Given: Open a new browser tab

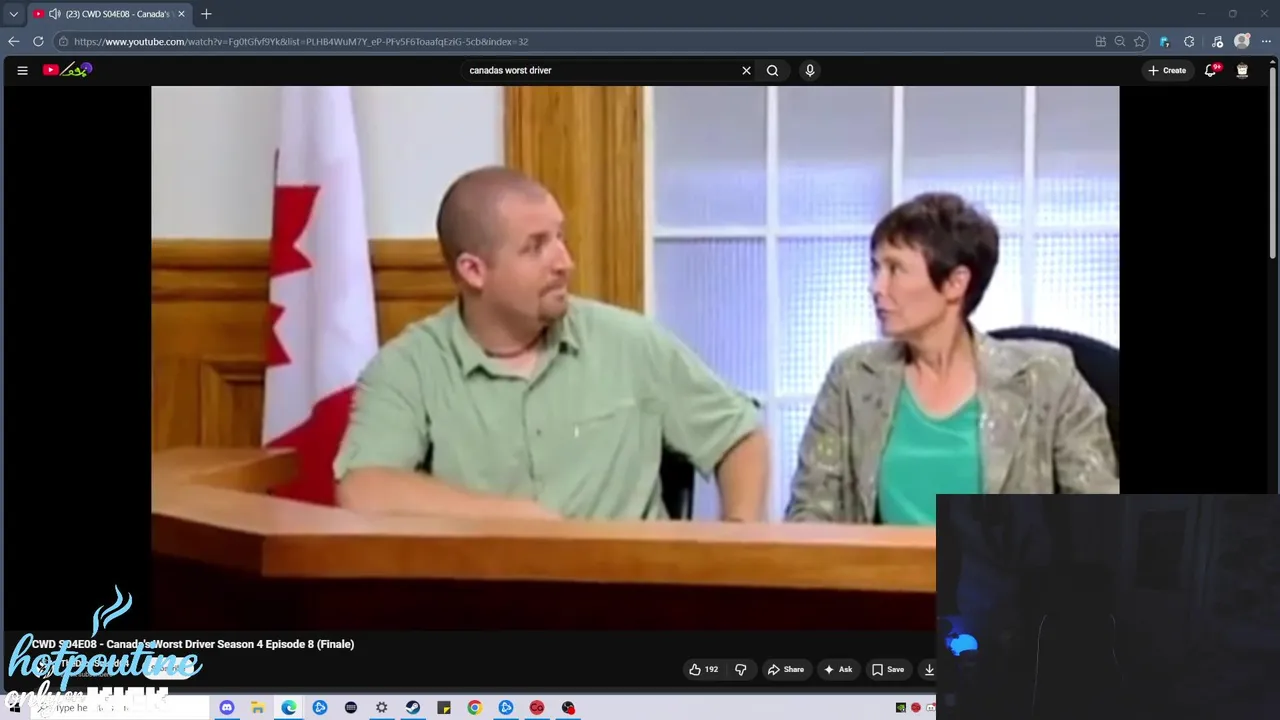Looking at the screenshot, I should (x=206, y=14).
